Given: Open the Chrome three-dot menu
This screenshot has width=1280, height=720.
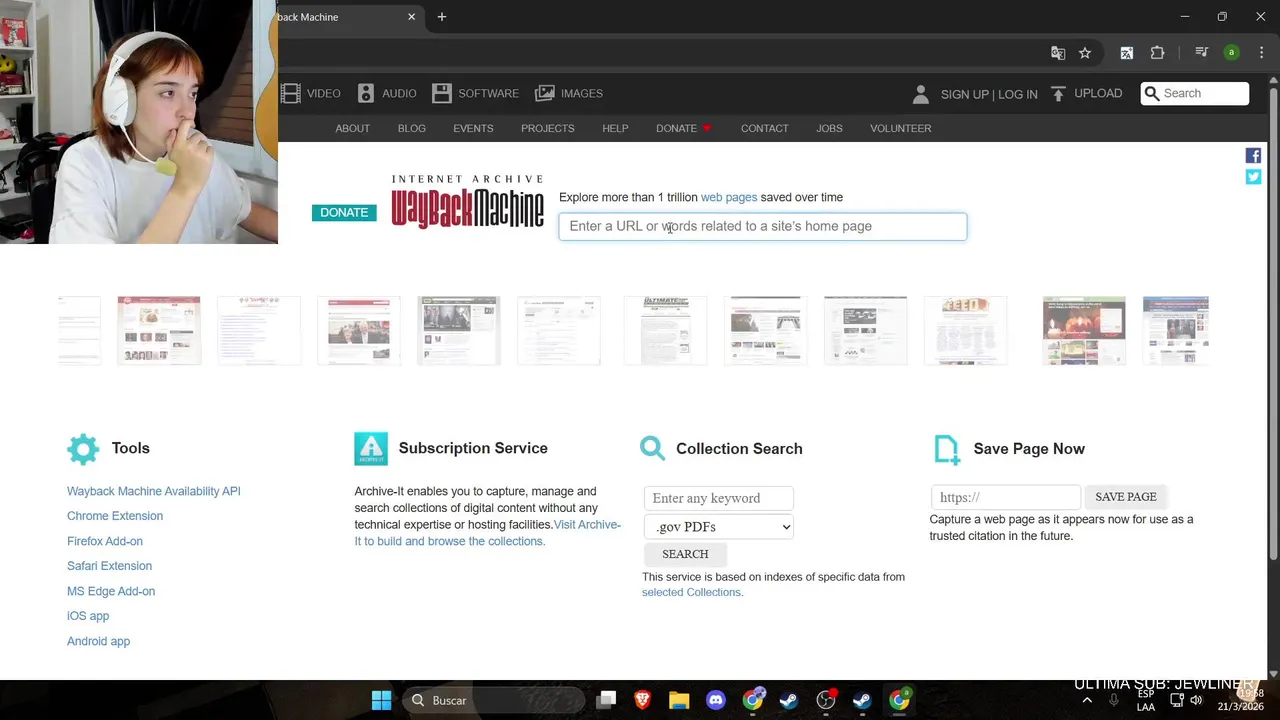Looking at the screenshot, I should coord(1261,53).
